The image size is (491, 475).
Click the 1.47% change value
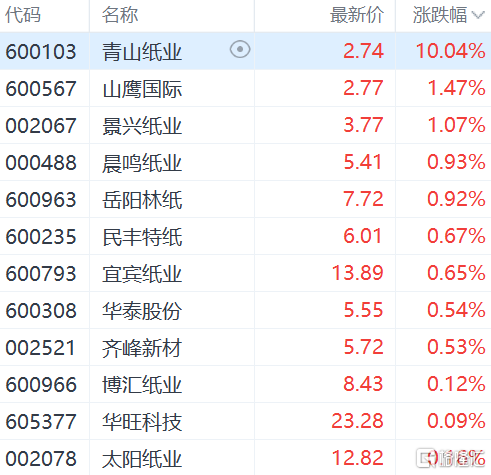456,88
